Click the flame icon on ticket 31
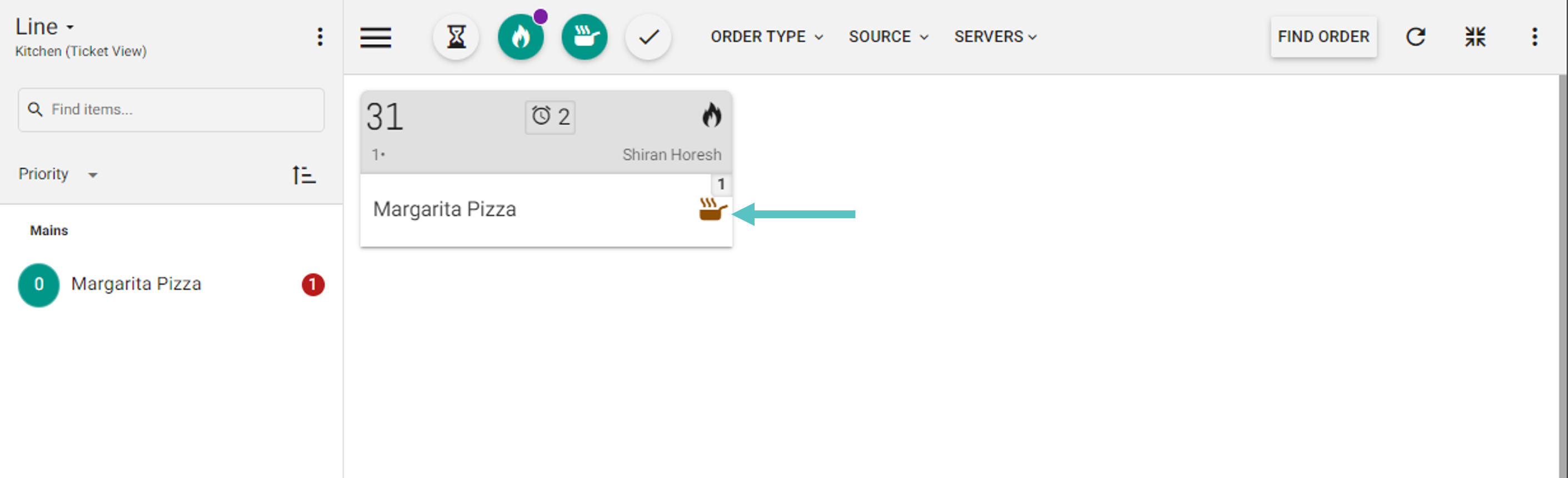 (x=712, y=114)
